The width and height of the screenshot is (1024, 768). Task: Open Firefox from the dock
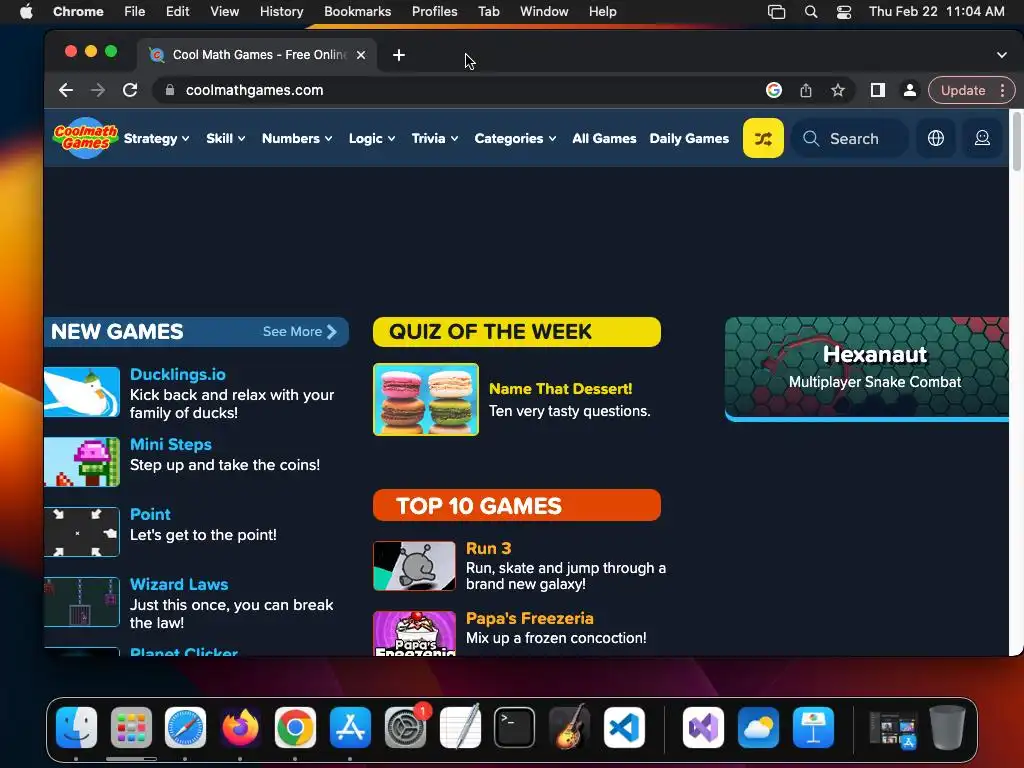pyautogui.click(x=240, y=728)
